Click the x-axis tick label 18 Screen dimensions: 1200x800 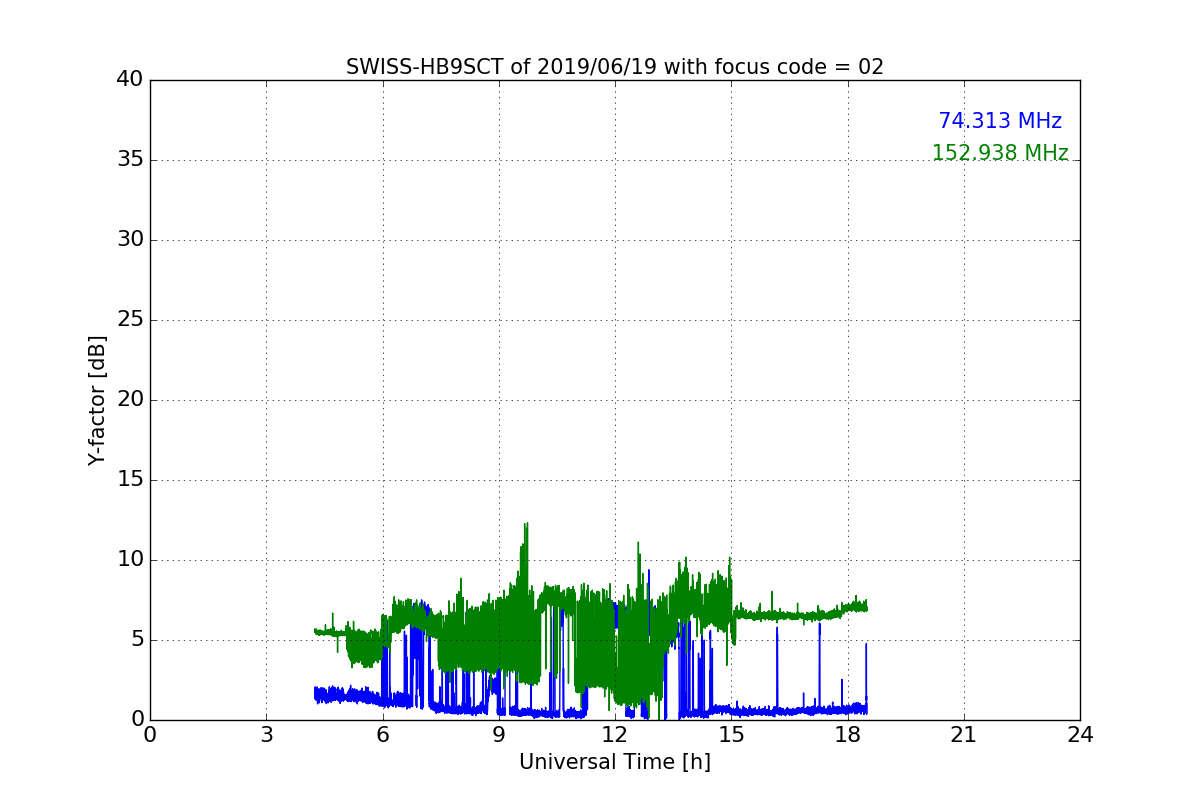coord(847,735)
